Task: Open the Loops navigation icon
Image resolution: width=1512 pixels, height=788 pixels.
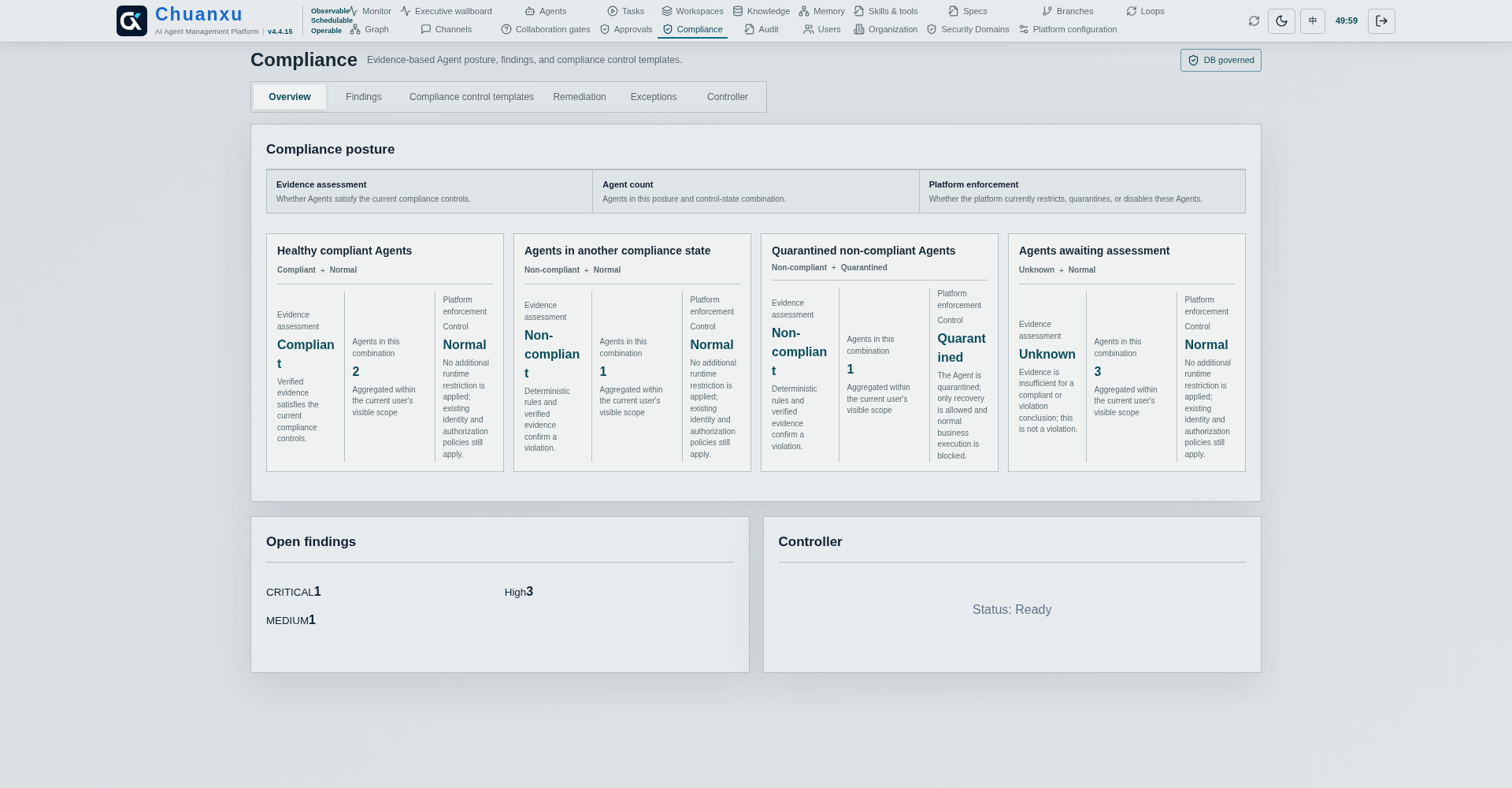Action: click(1132, 11)
